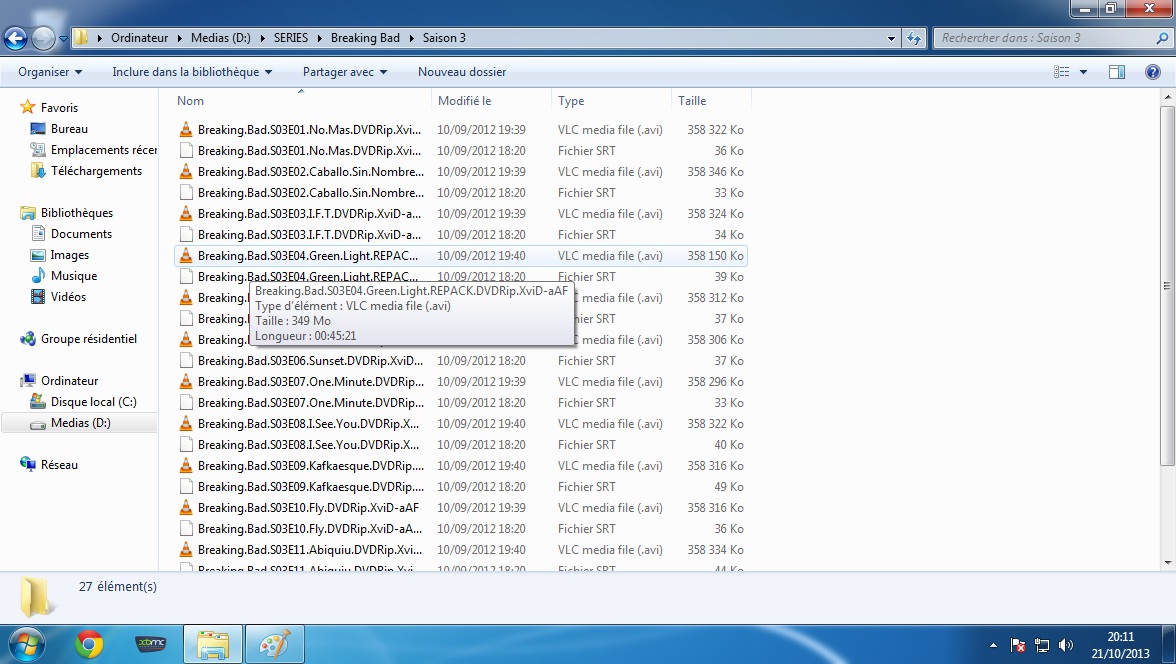Viewport: 1176px width, 664px height.
Task: Click the Nouveau dossier button
Action: point(462,72)
